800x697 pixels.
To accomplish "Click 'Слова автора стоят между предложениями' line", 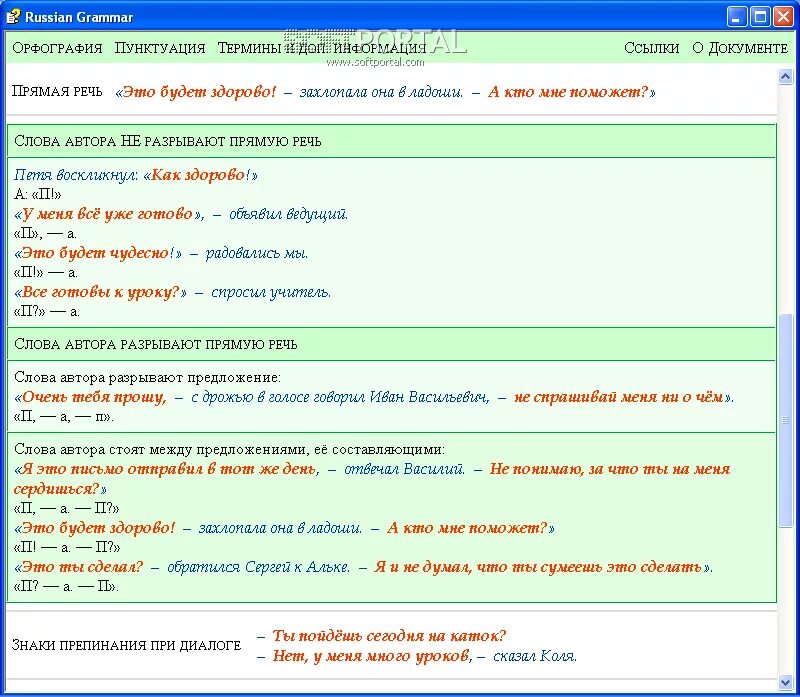I will (x=229, y=450).
